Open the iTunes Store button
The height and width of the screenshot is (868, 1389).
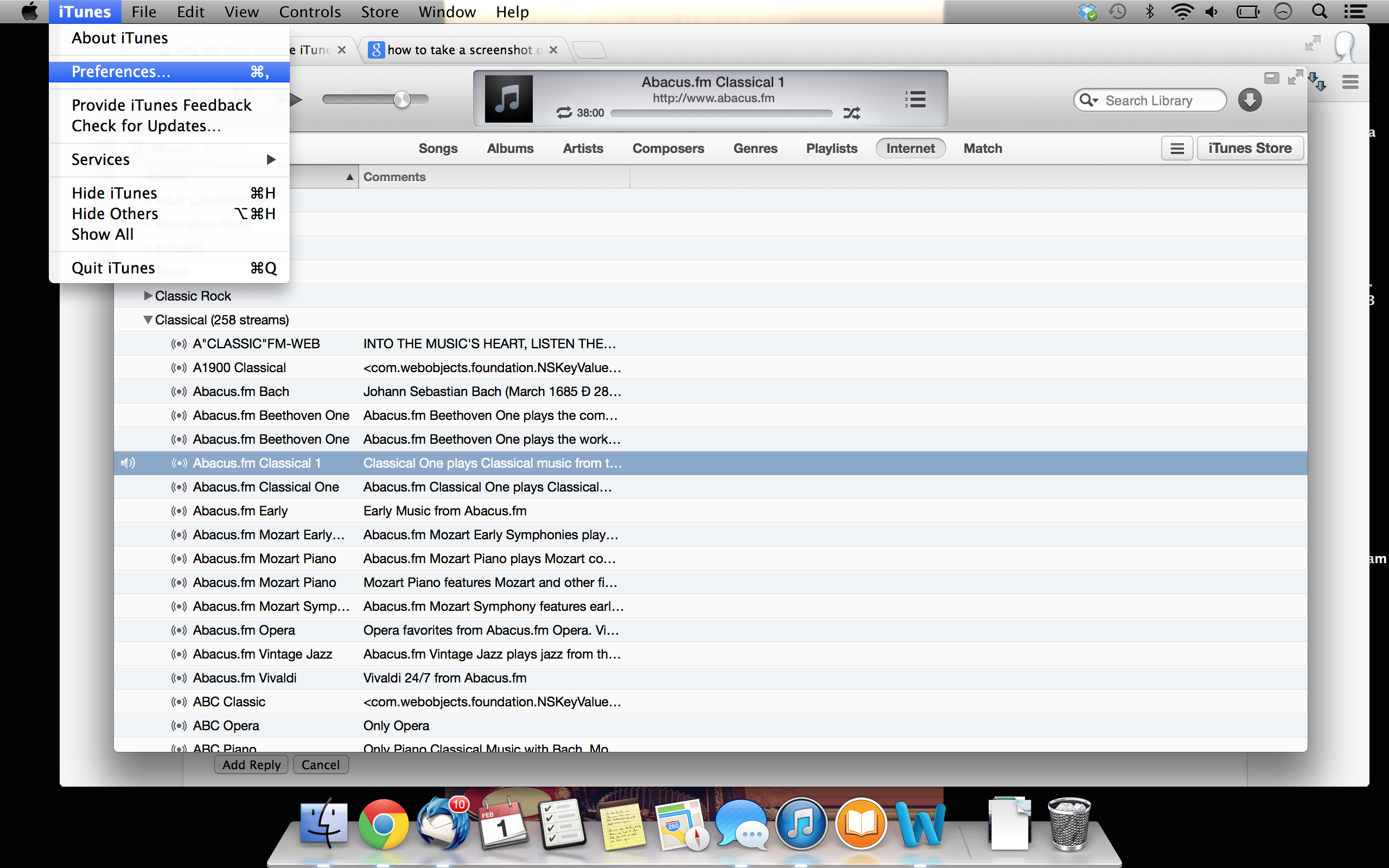[1250, 148]
